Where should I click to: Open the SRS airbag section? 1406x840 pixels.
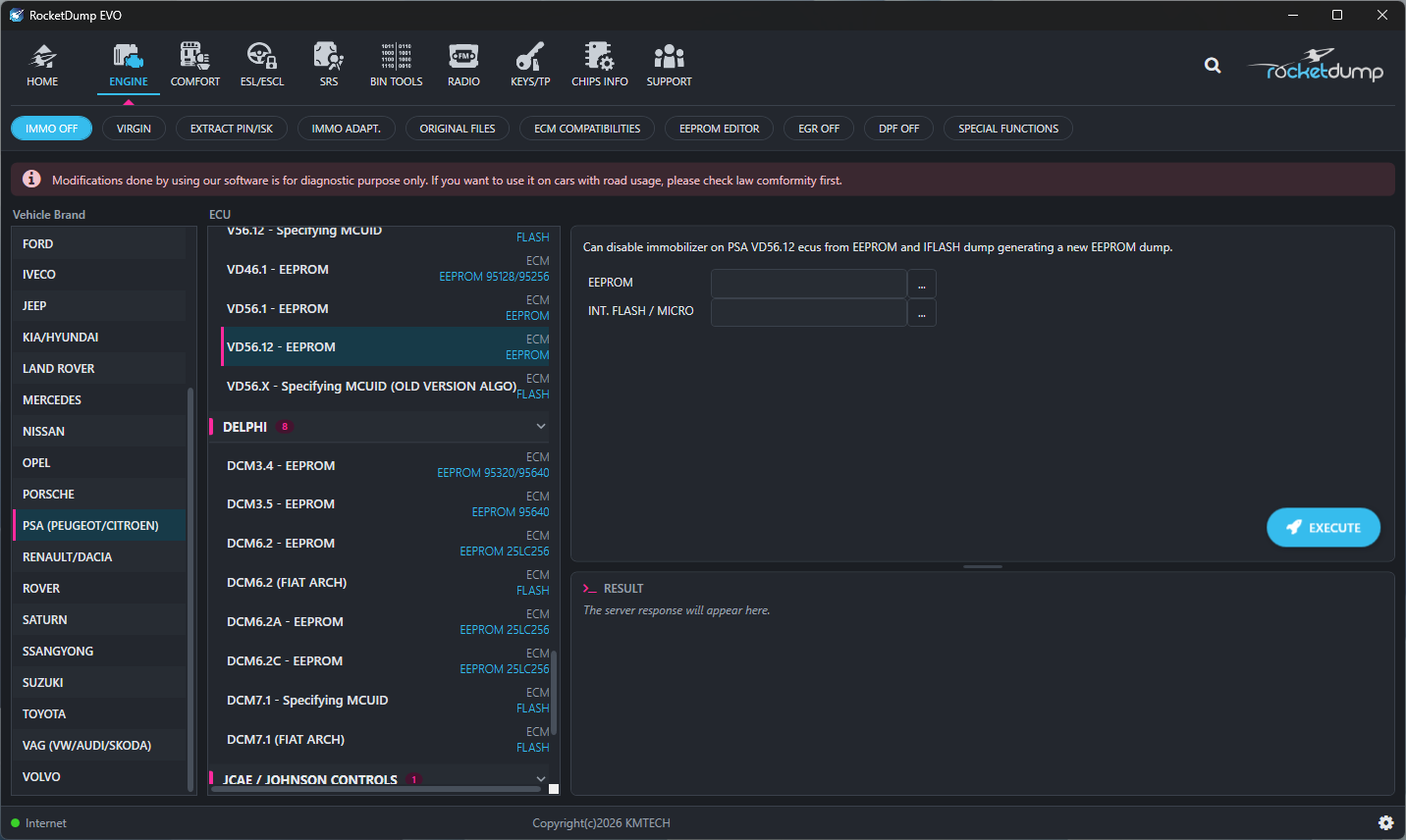(329, 65)
